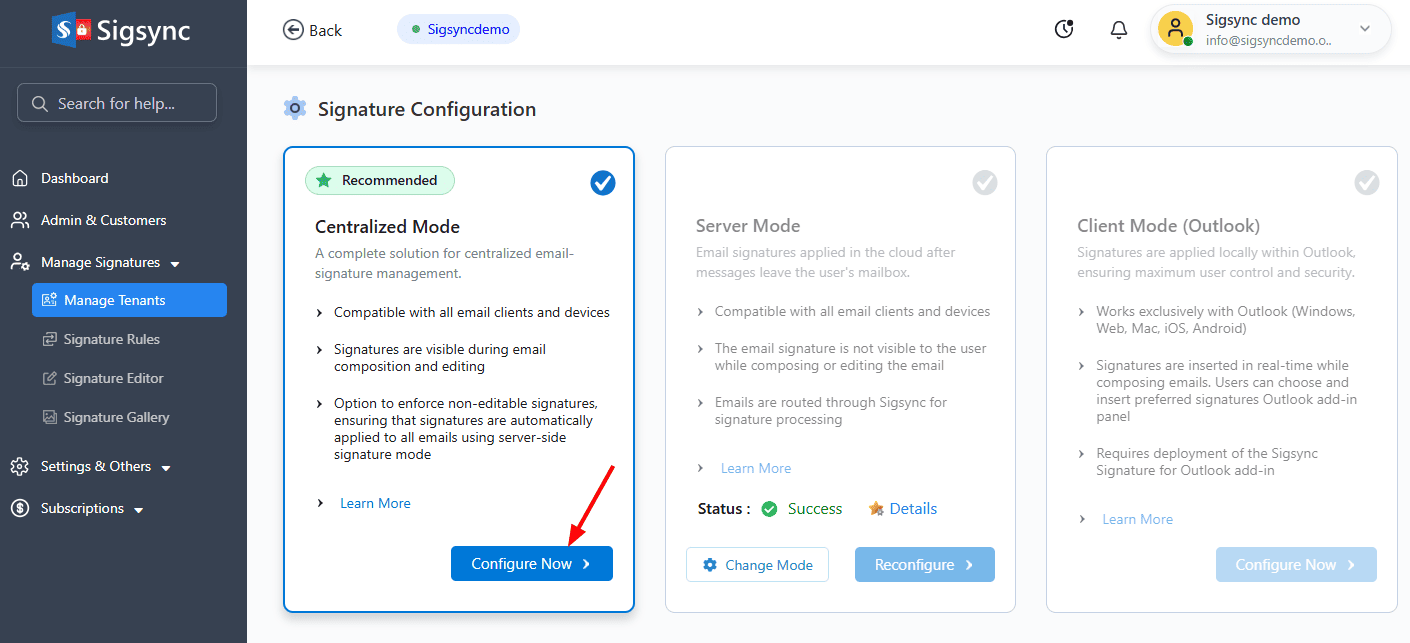The width and height of the screenshot is (1410, 643).
Task: Click the history clock icon in header
Action: 1064,30
